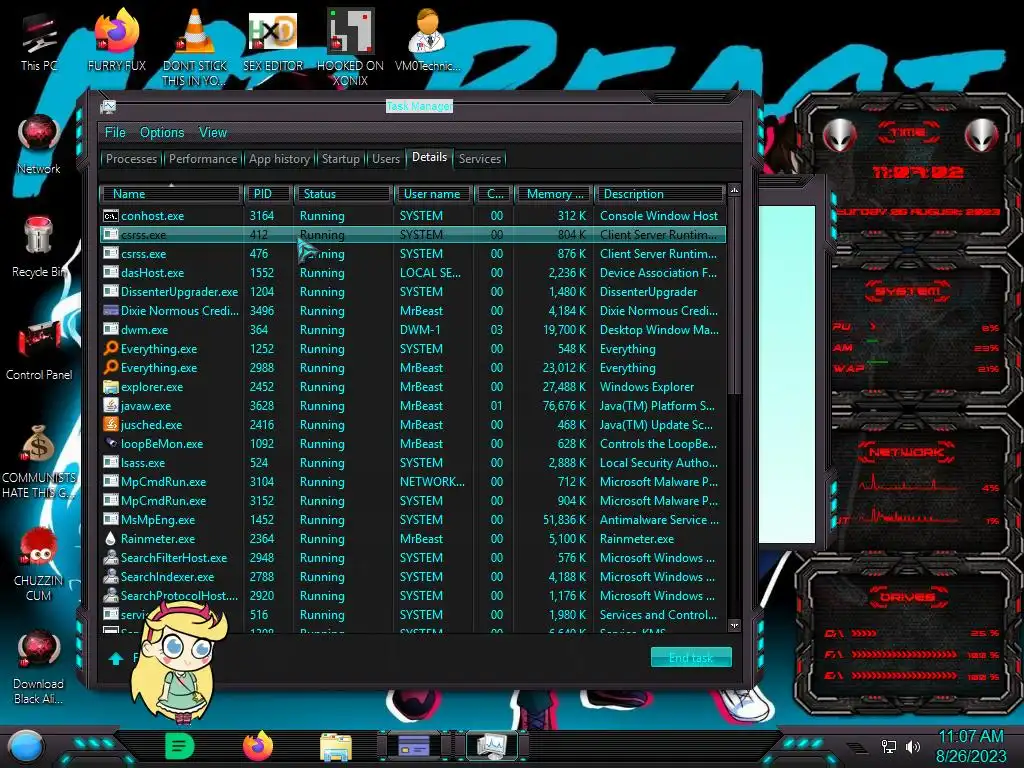This screenshot has width=1024, height=768.
Task: Open the HOOKED ON XONIX shortcut
Action: point(351,47)
